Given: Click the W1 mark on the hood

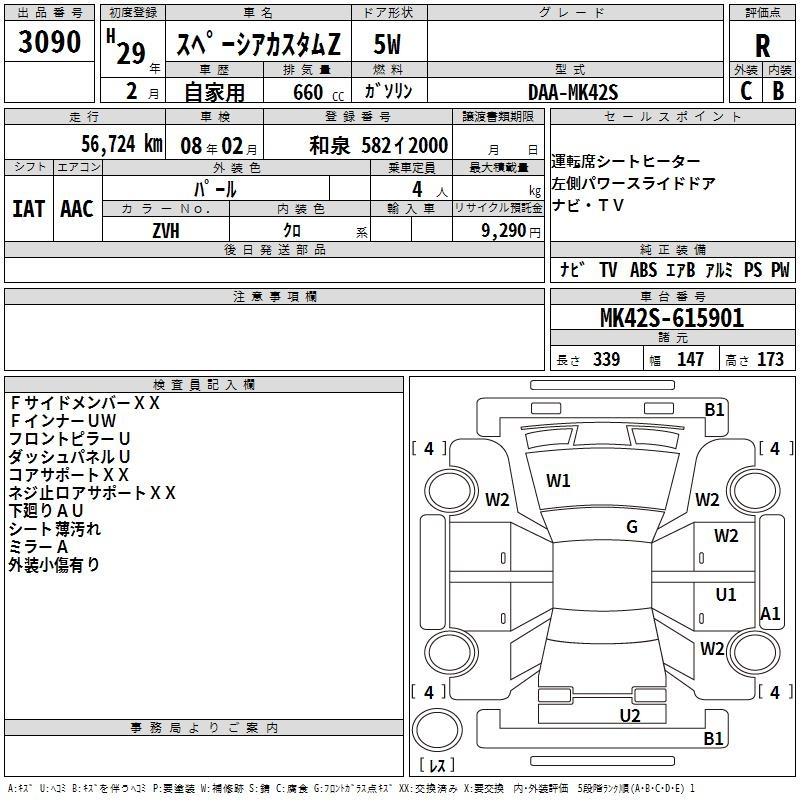Looking at the screenshot, I should coord(558,481).
